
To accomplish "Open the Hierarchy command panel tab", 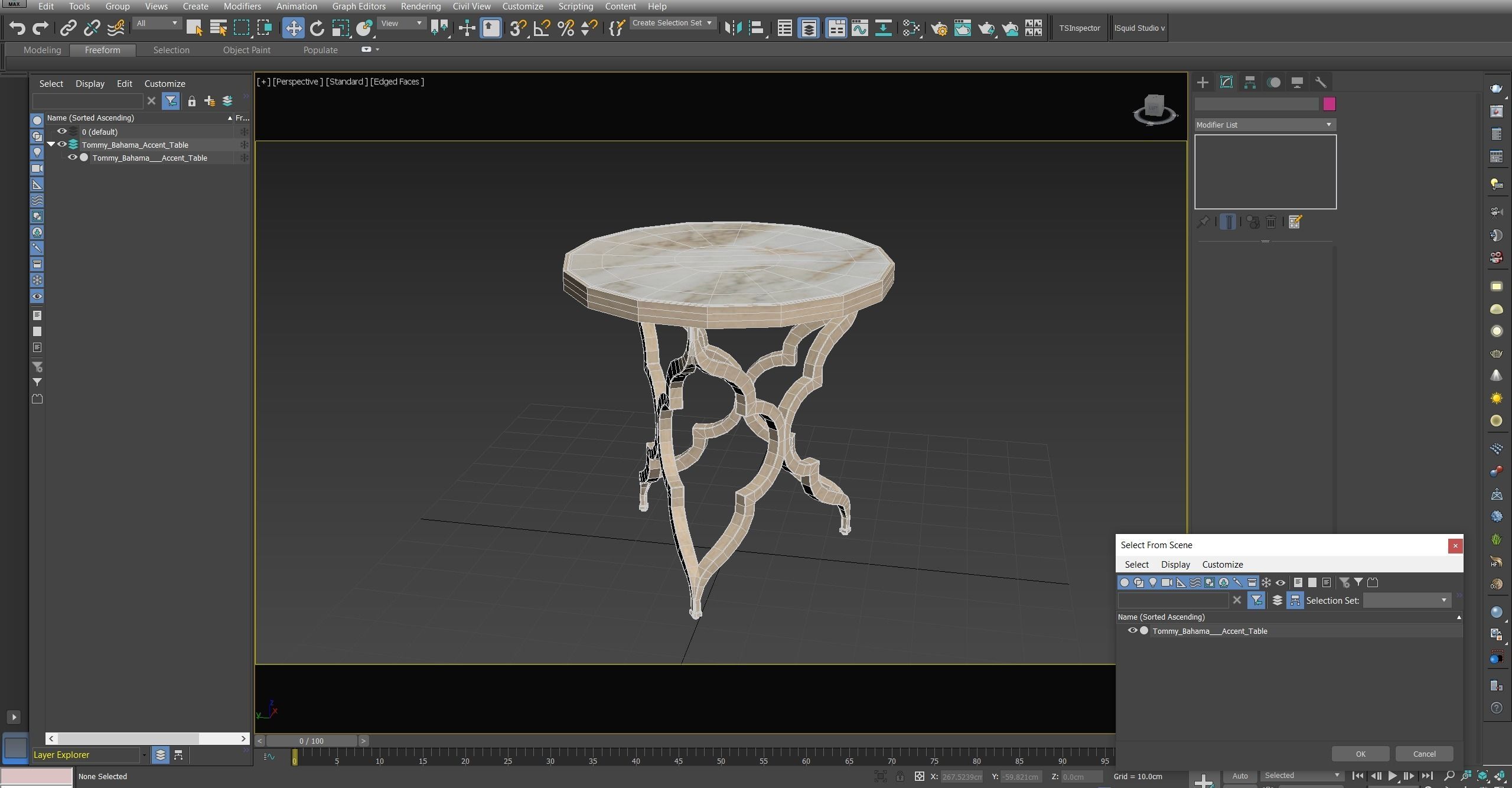I will 1250,82.
